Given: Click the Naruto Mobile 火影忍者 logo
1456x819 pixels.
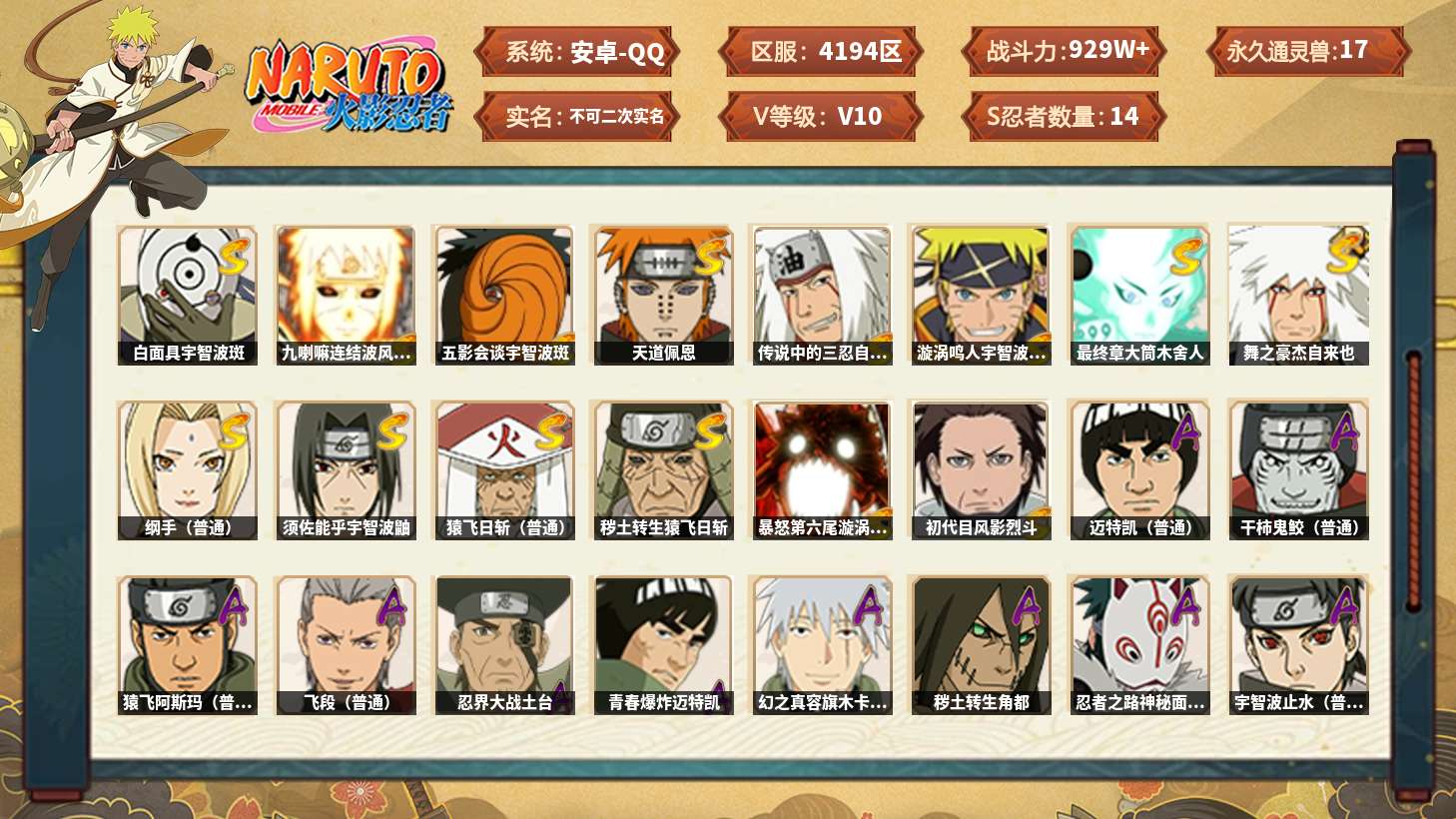Looking at the screenshot, I should 348,86.
